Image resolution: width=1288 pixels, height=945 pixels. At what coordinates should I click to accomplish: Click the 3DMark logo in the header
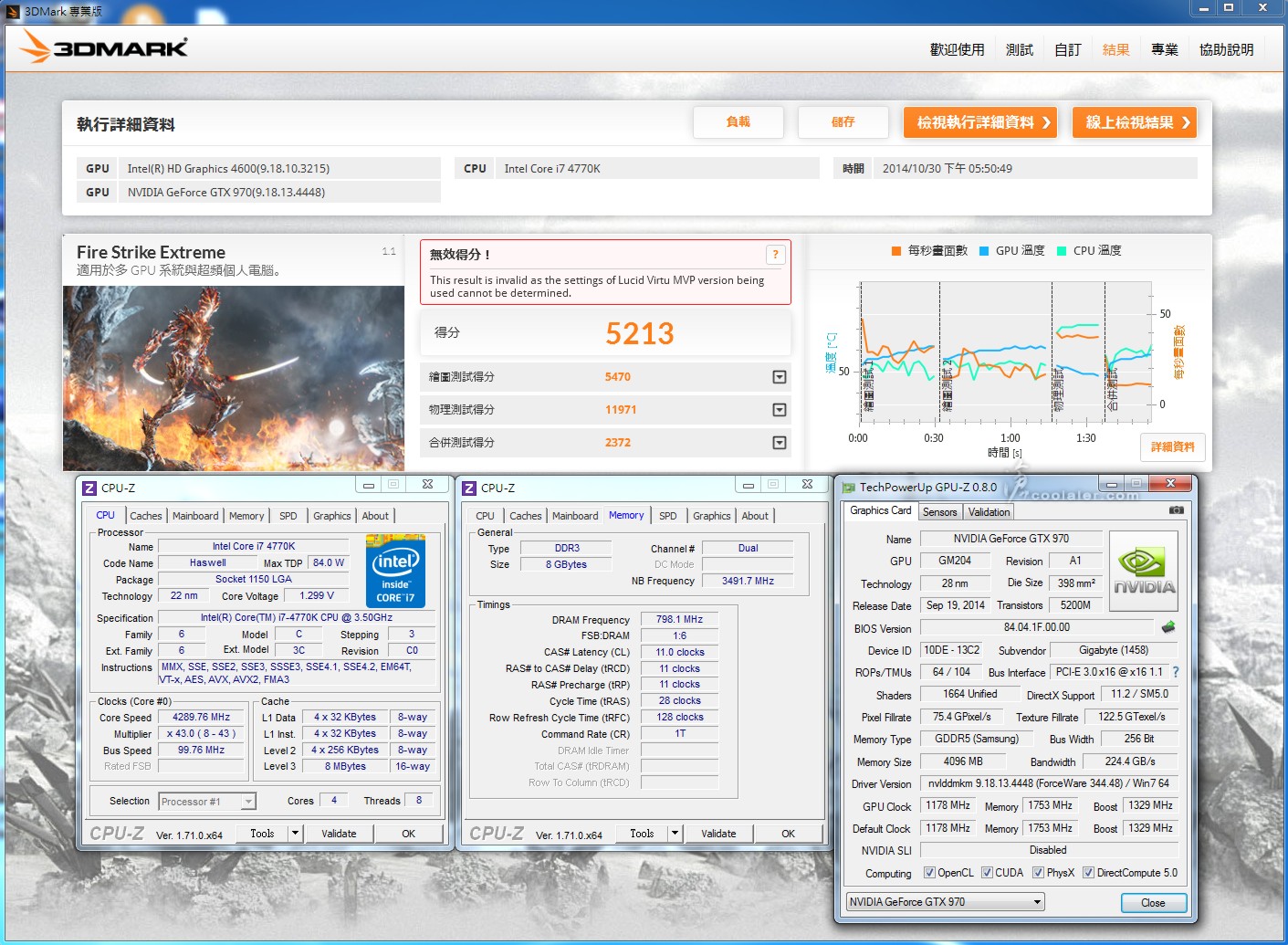[104, 47]
